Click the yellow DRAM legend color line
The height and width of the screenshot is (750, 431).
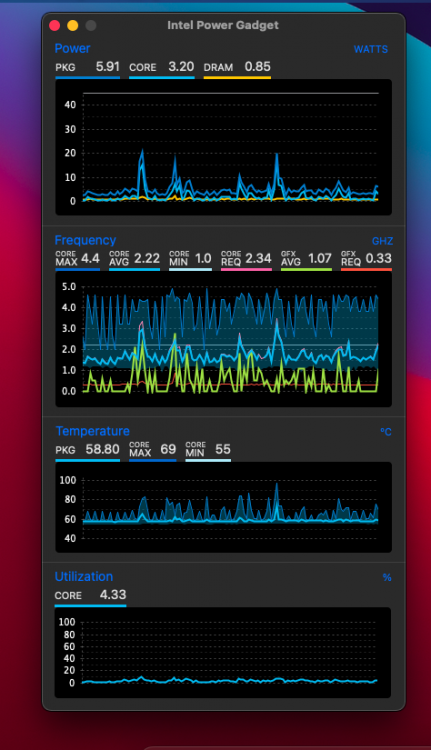coord(237,77)
